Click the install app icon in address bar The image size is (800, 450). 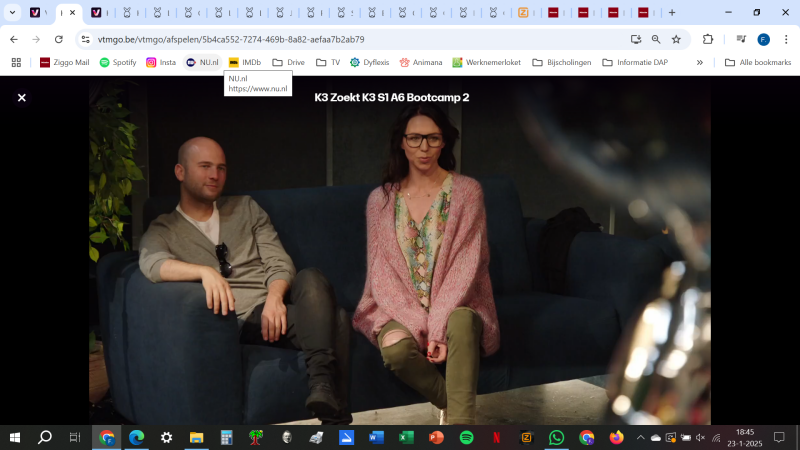(635, 39)
